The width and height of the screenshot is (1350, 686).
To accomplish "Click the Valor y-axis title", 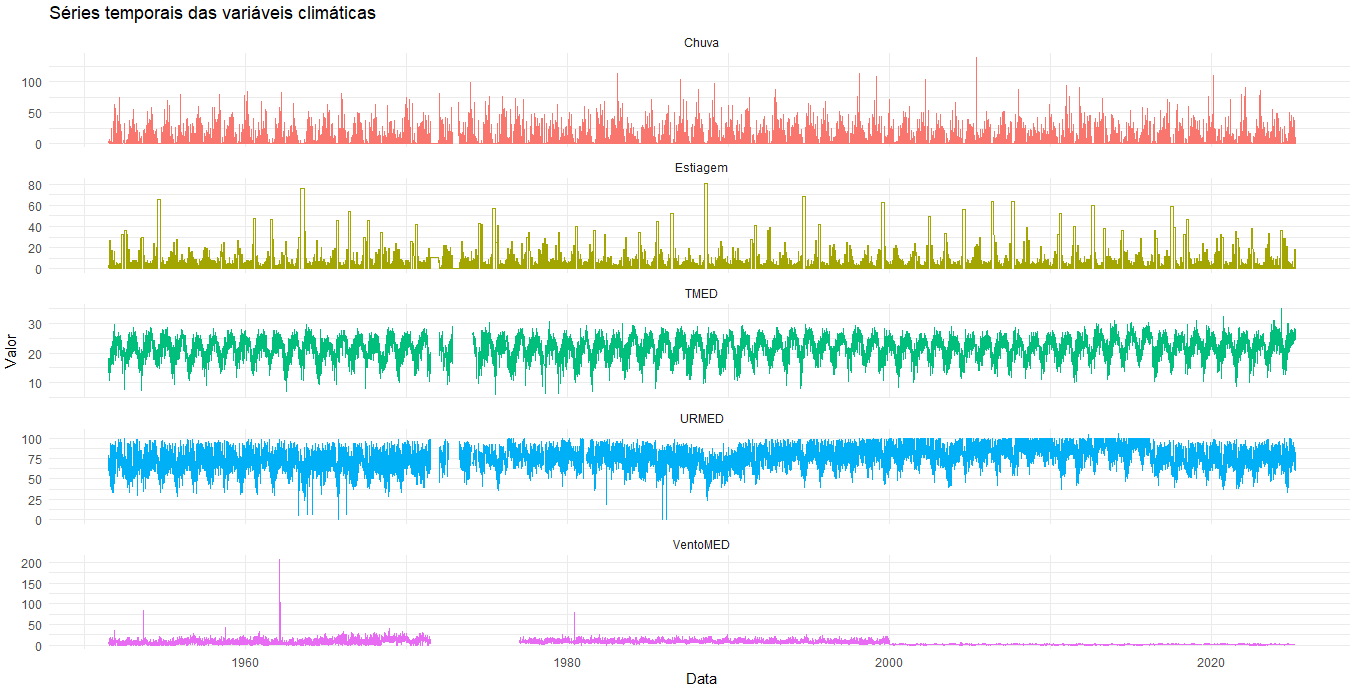I will coord(11,352).
